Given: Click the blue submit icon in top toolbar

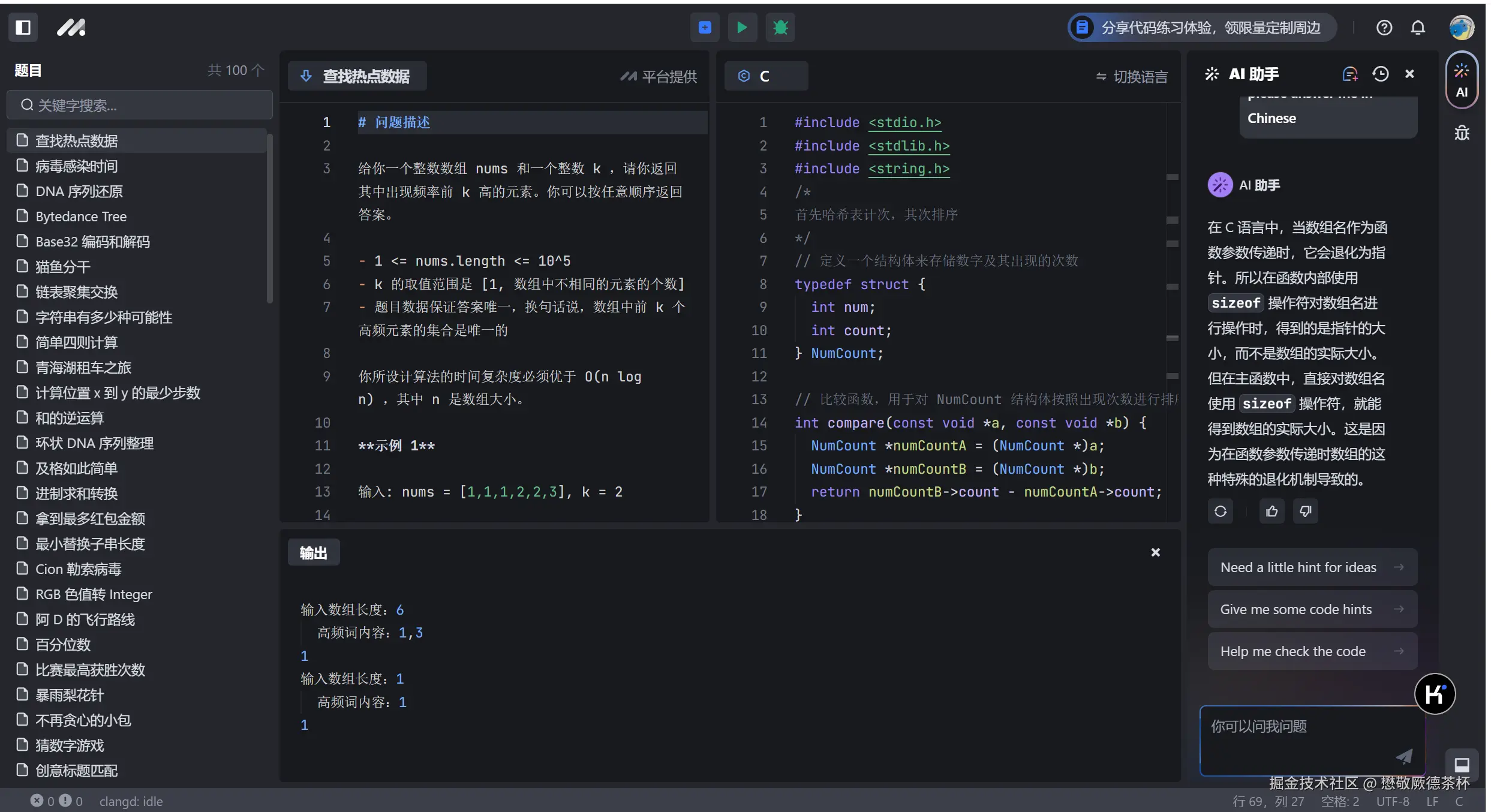Looking at the screenshot, I should tap(705, 28).
